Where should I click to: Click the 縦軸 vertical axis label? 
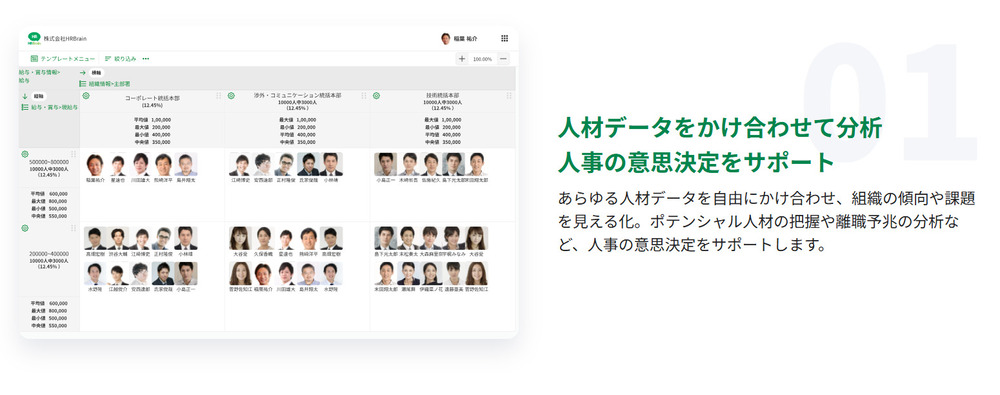(38, 96)
